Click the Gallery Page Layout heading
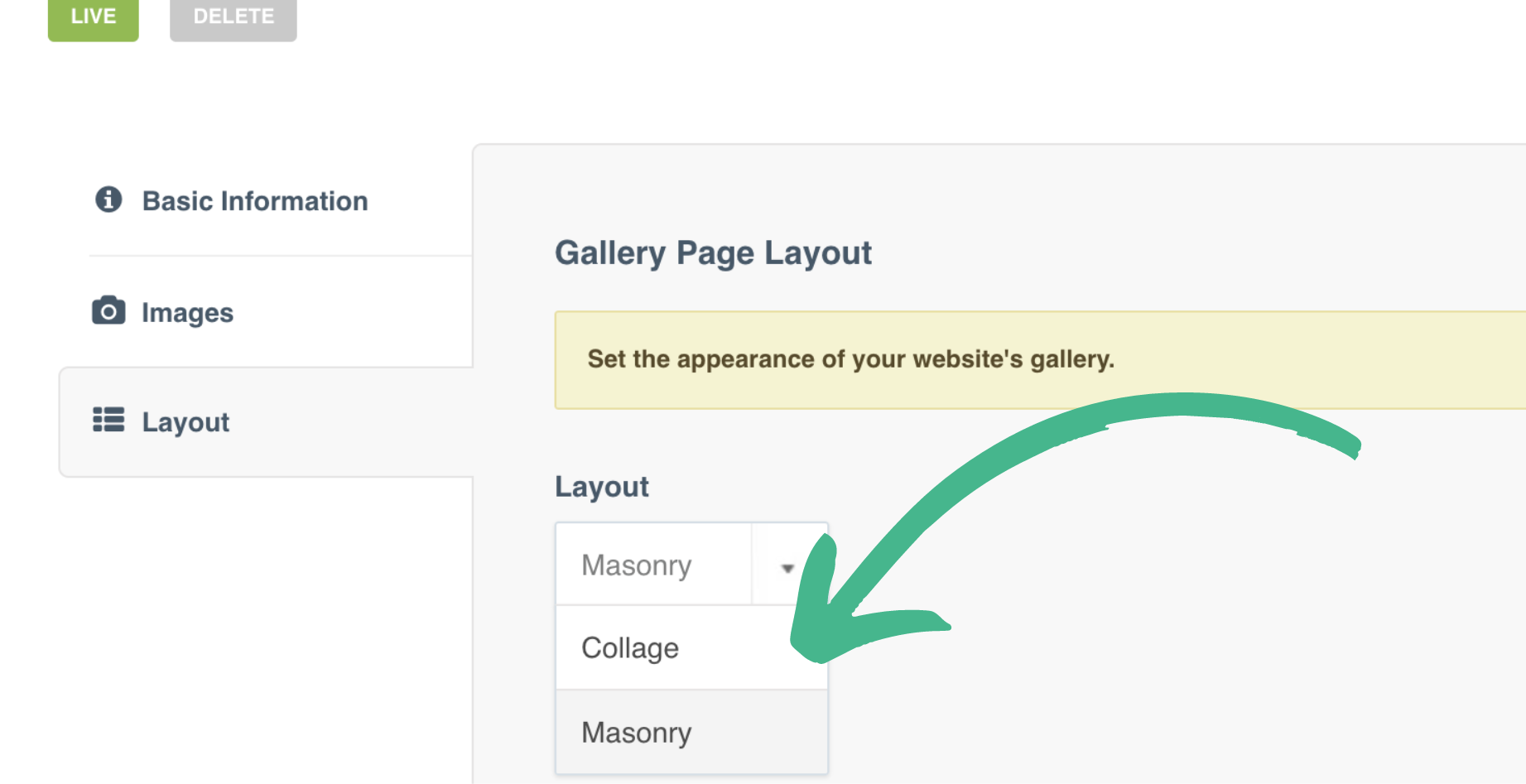The width and height of the screenshot is (1526, 784). [x=713, y=253]
